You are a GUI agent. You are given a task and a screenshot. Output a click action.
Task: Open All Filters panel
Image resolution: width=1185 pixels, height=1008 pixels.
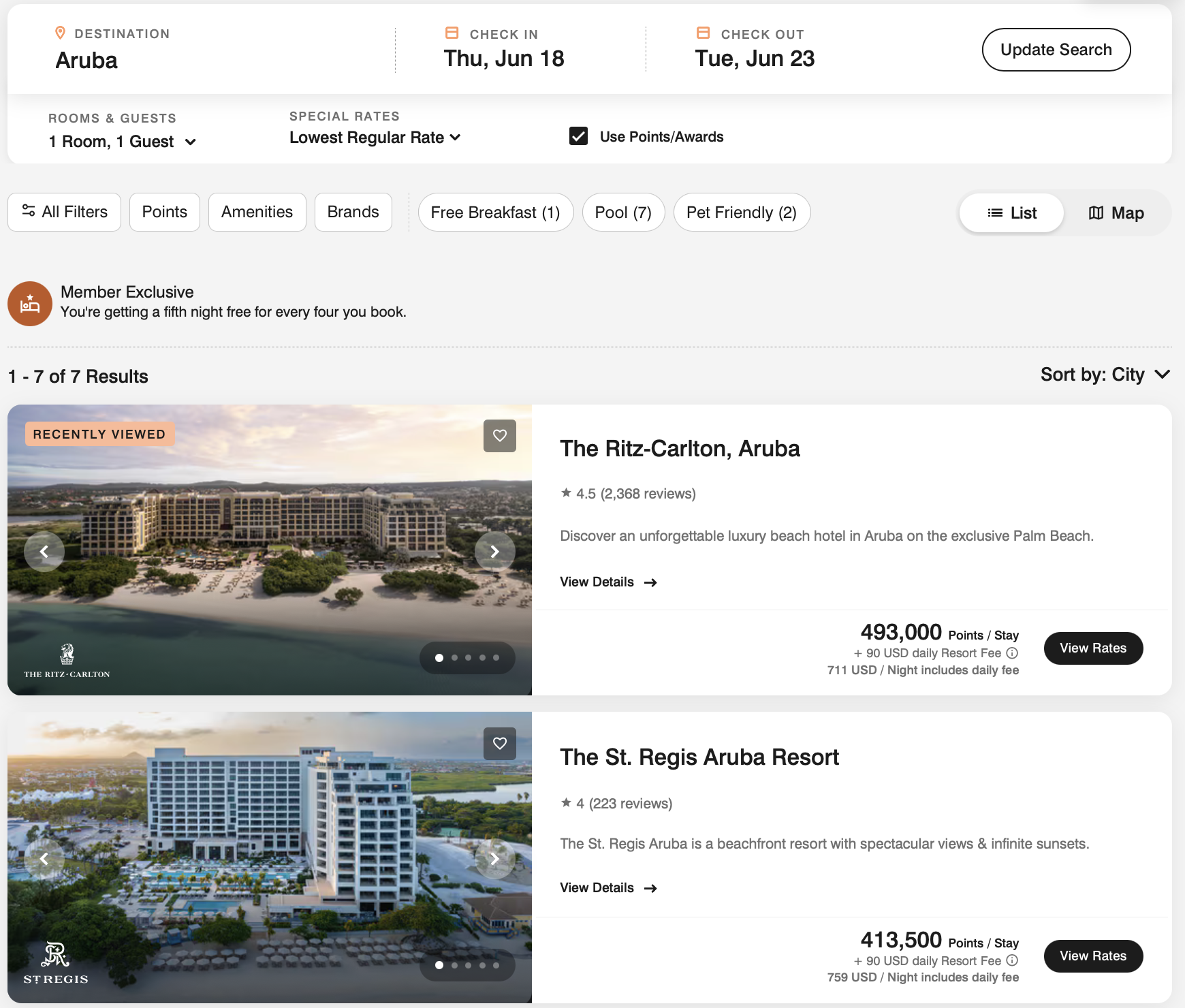point(65,212)
